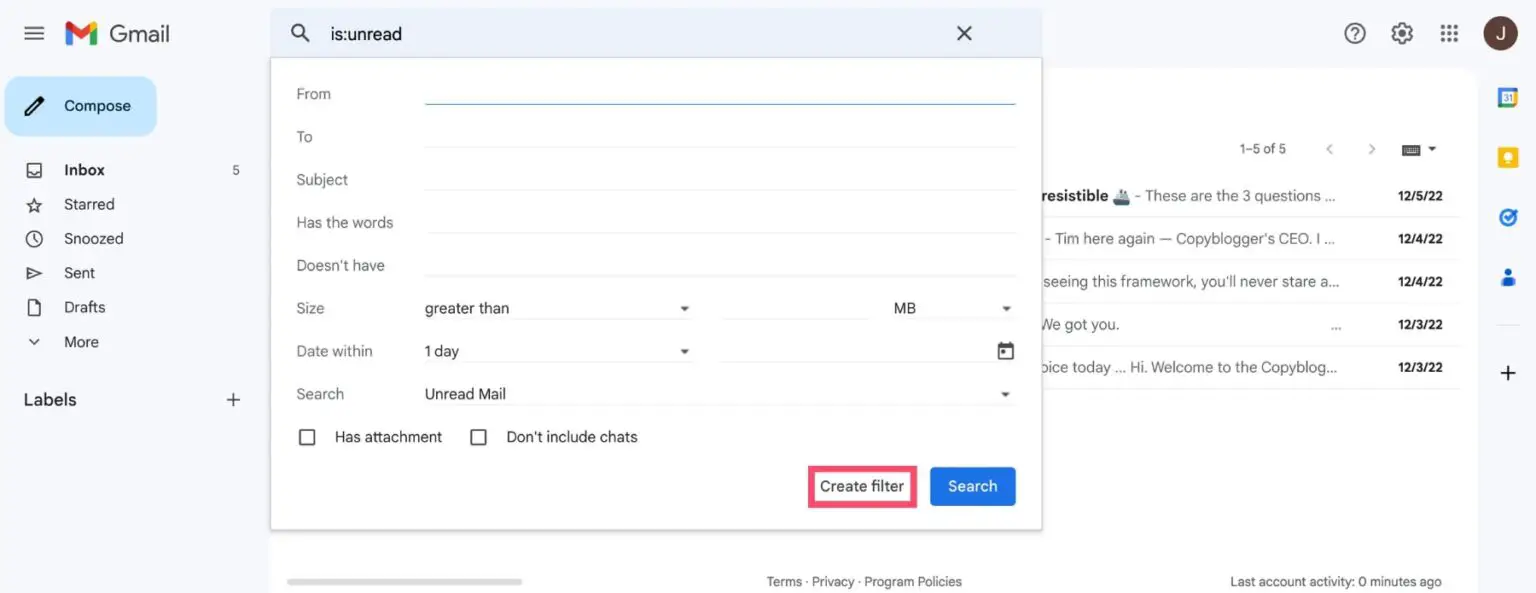This screenshot has height=593, width=1536.
Task: Open Google Tasks in side panel
Action: (1508, 218)
